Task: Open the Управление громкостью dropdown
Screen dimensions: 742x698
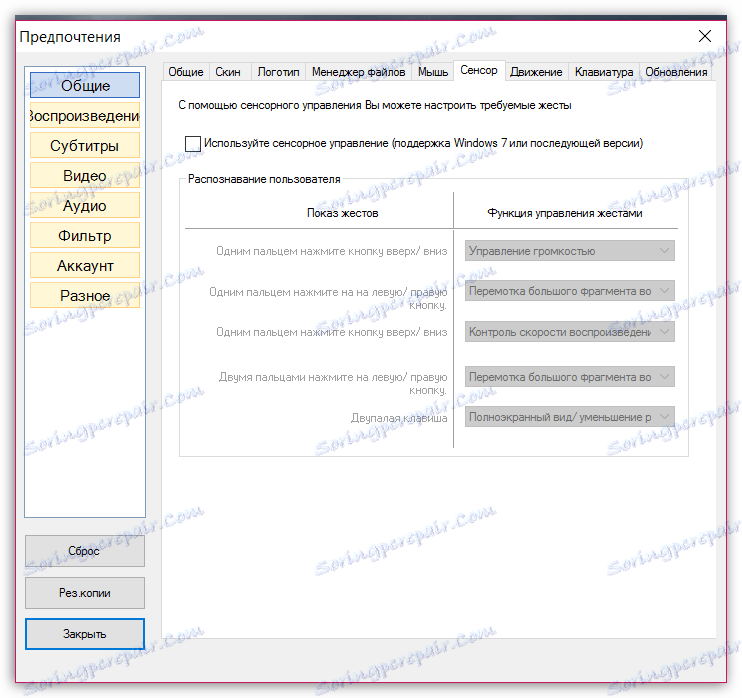Action: point(570,251)
